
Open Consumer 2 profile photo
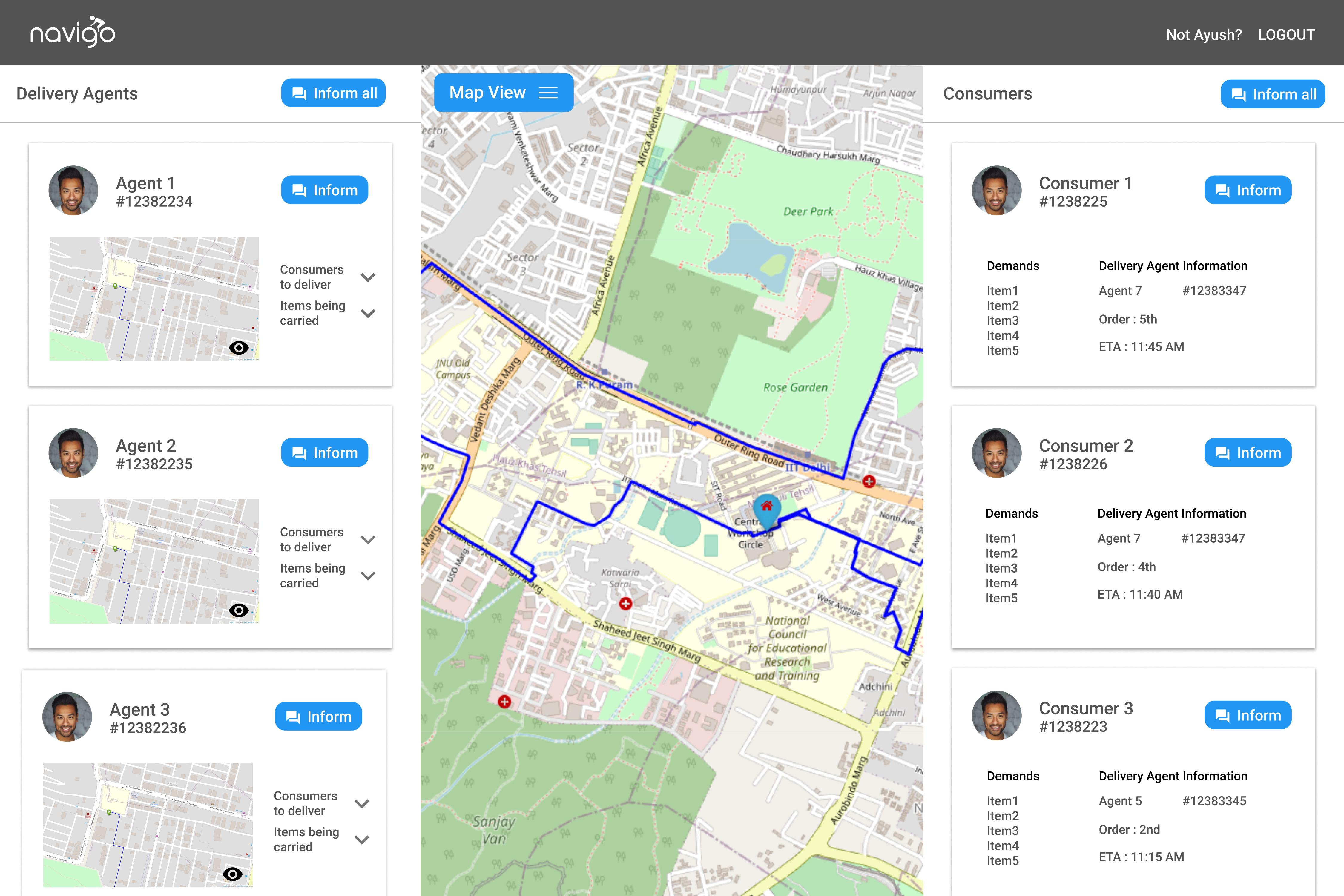click(997, 453)
